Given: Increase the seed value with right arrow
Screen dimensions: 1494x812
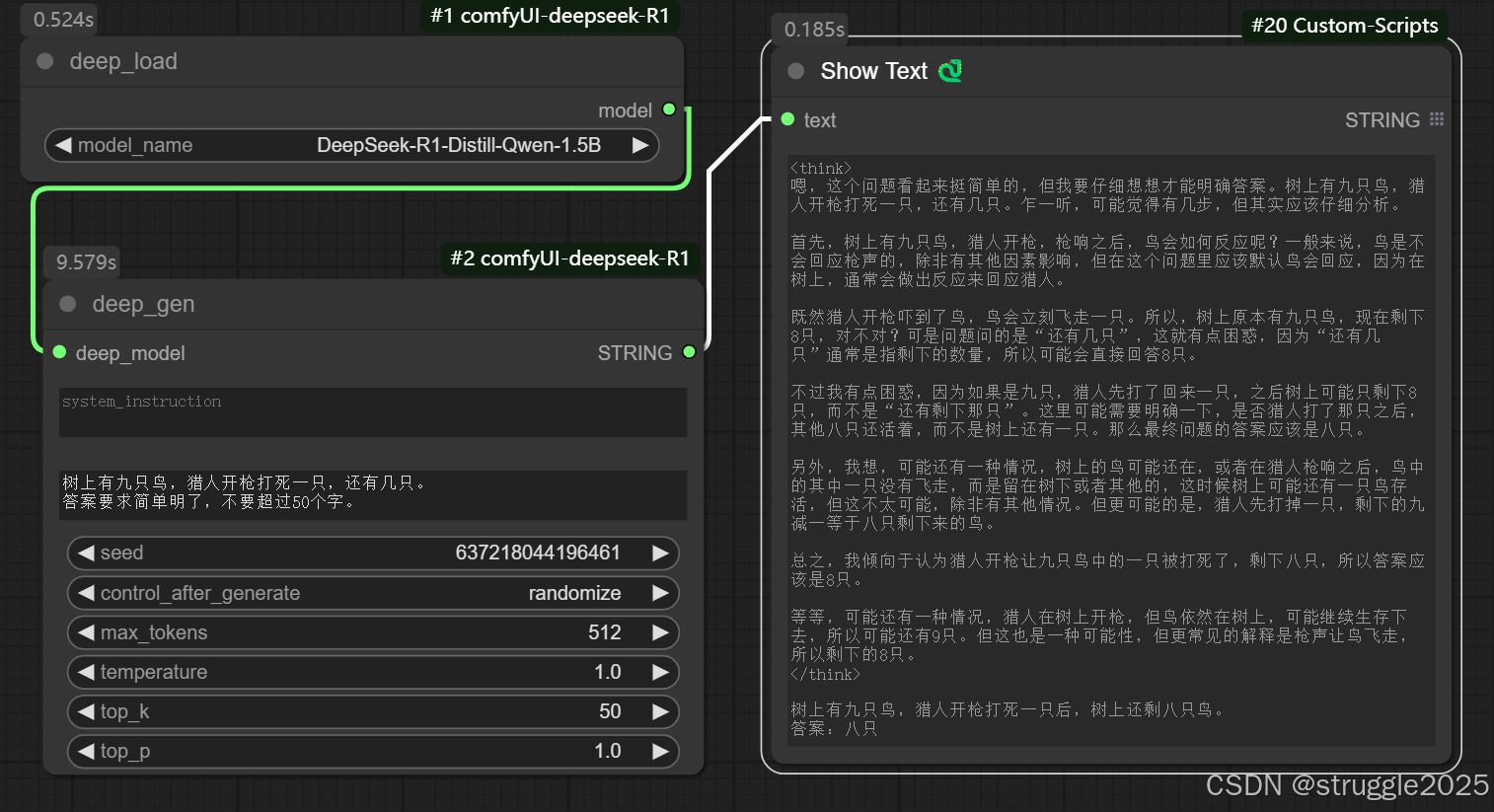Looking at the screenshot, I should point(660,553).
